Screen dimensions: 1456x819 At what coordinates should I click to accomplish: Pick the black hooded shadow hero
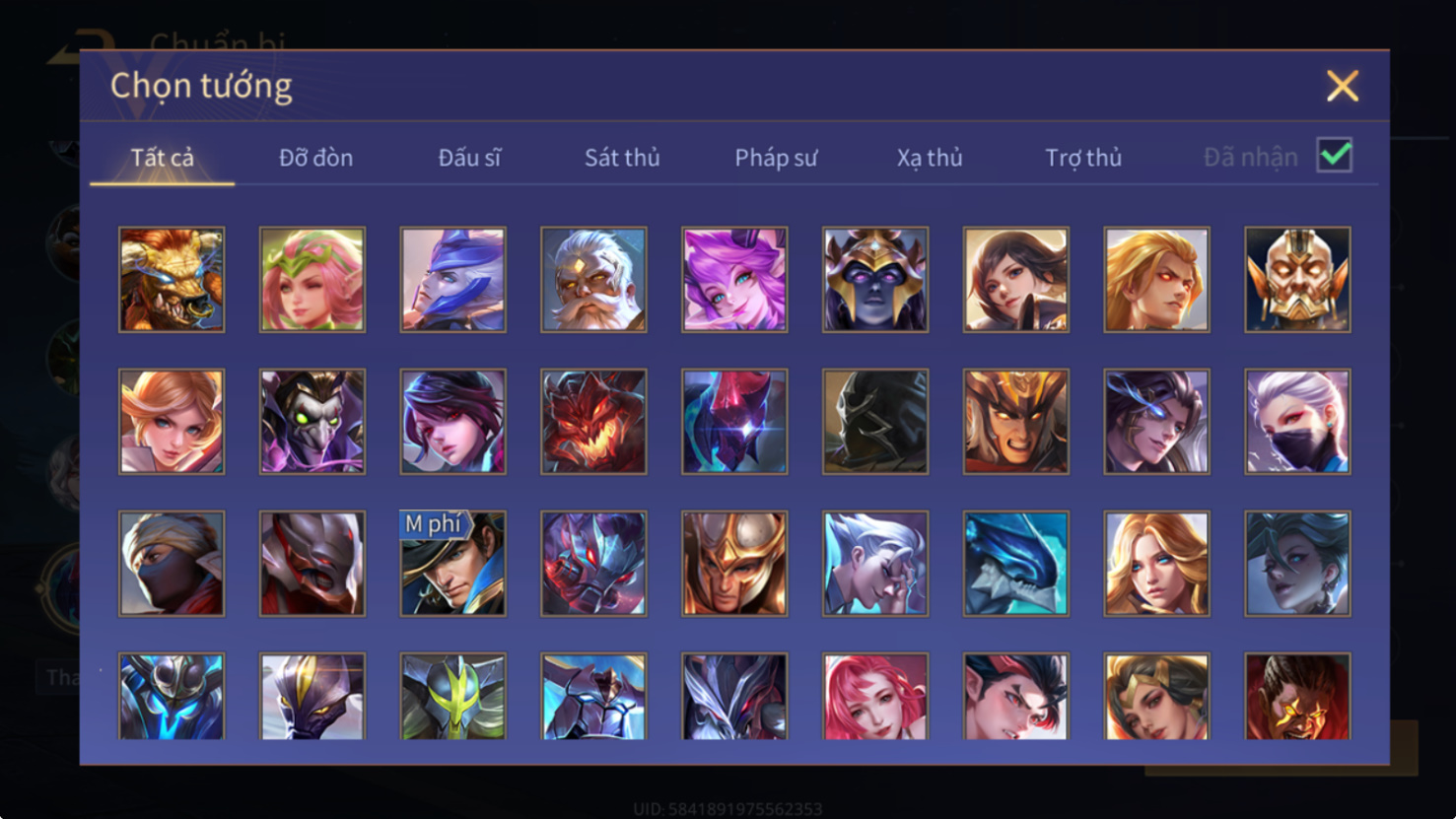875,422
